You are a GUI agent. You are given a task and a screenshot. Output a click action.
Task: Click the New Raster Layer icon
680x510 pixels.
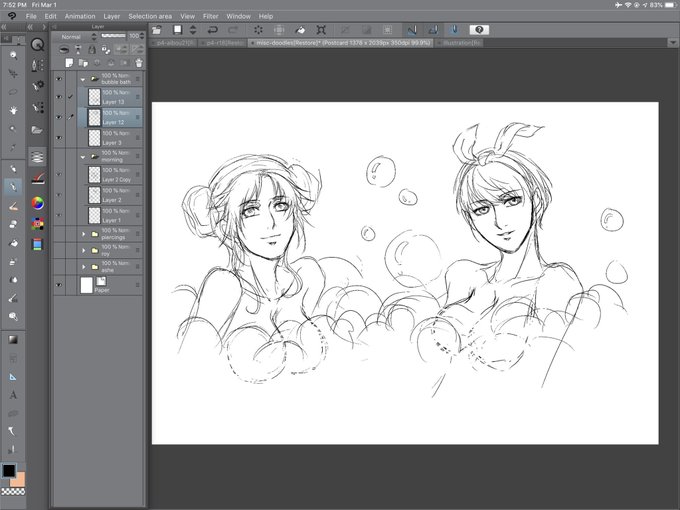pos(69,63)
